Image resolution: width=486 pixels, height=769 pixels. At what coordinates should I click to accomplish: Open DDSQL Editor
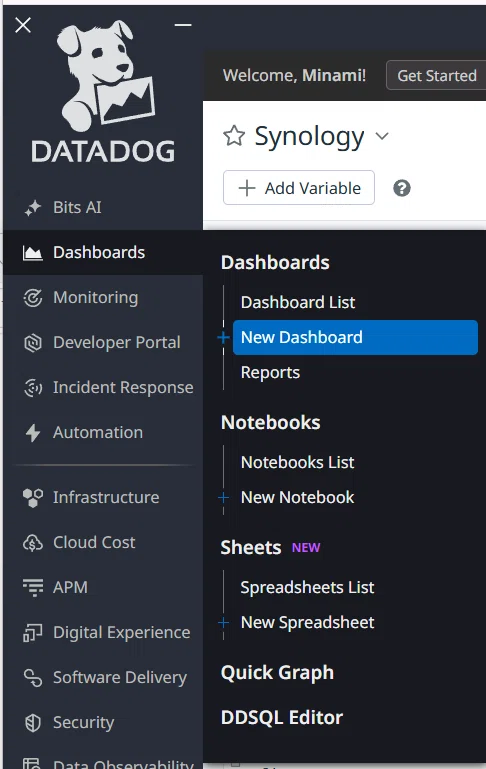[281, 718]
